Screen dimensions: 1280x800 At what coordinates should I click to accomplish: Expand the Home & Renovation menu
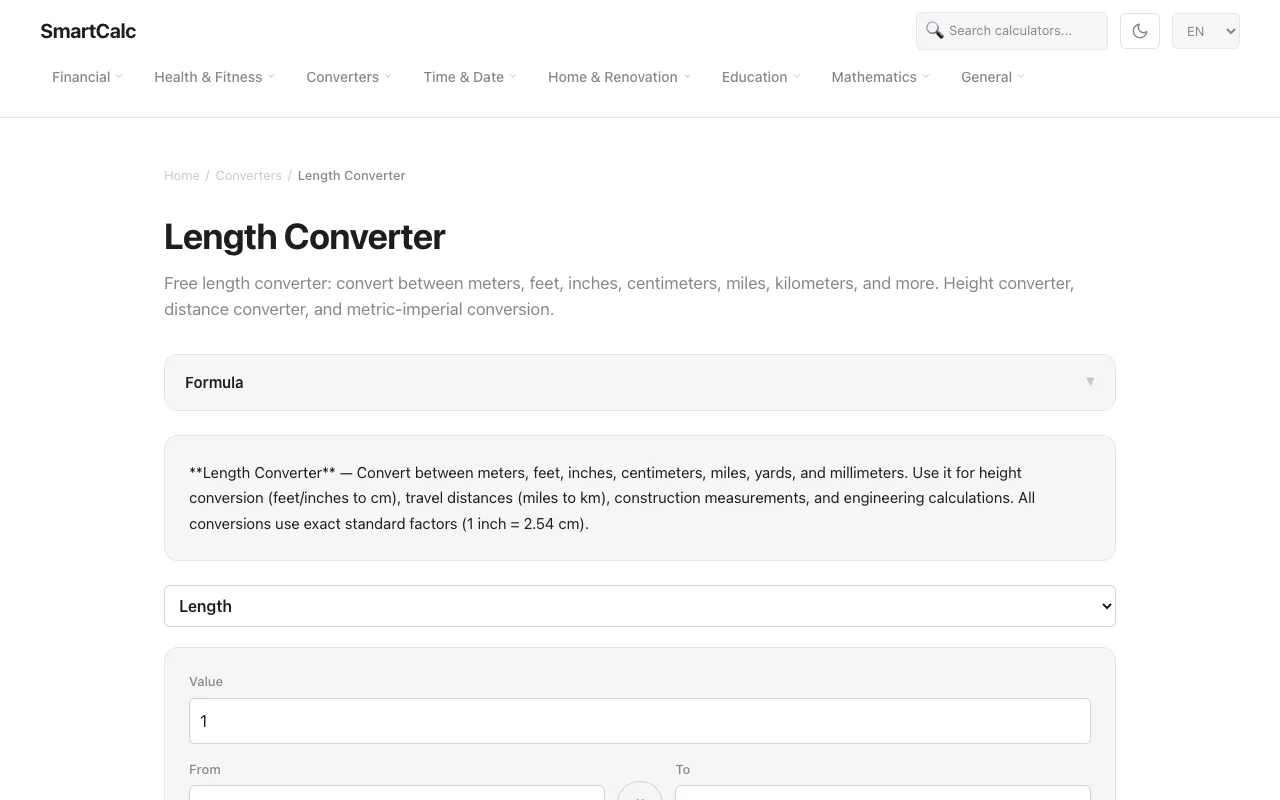pyautogui.click(x=619, y=77)
